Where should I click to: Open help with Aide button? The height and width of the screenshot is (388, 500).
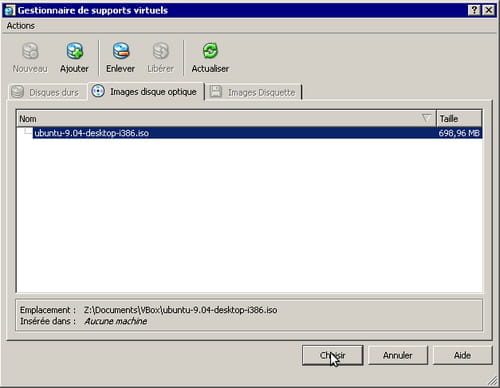[462, 355]
